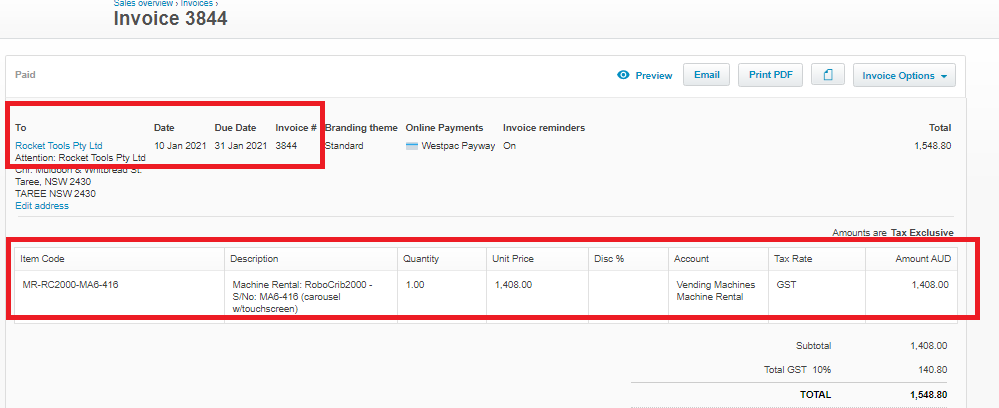The image size is (999, 408).
Task: Click the Invoice reminders On value
Action: 510,145
